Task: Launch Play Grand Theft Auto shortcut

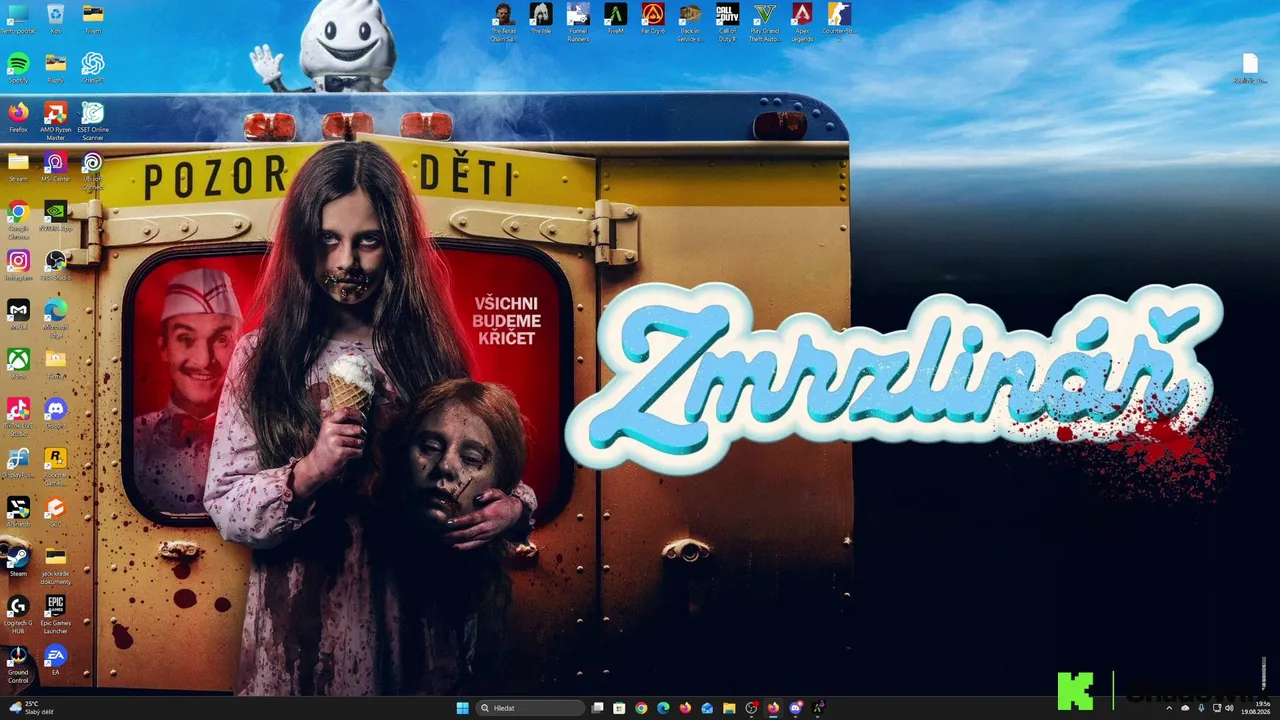Action: pyautogui.click(x=765, y=22)
